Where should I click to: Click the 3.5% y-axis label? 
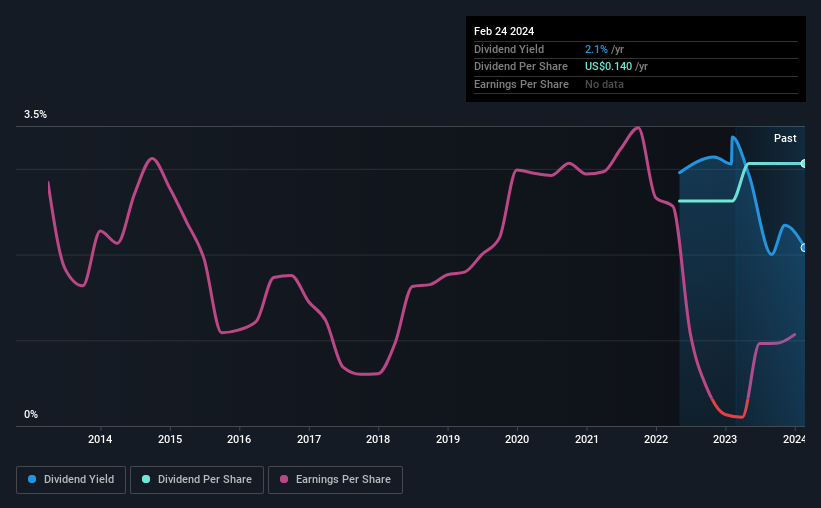coord(35,114)
